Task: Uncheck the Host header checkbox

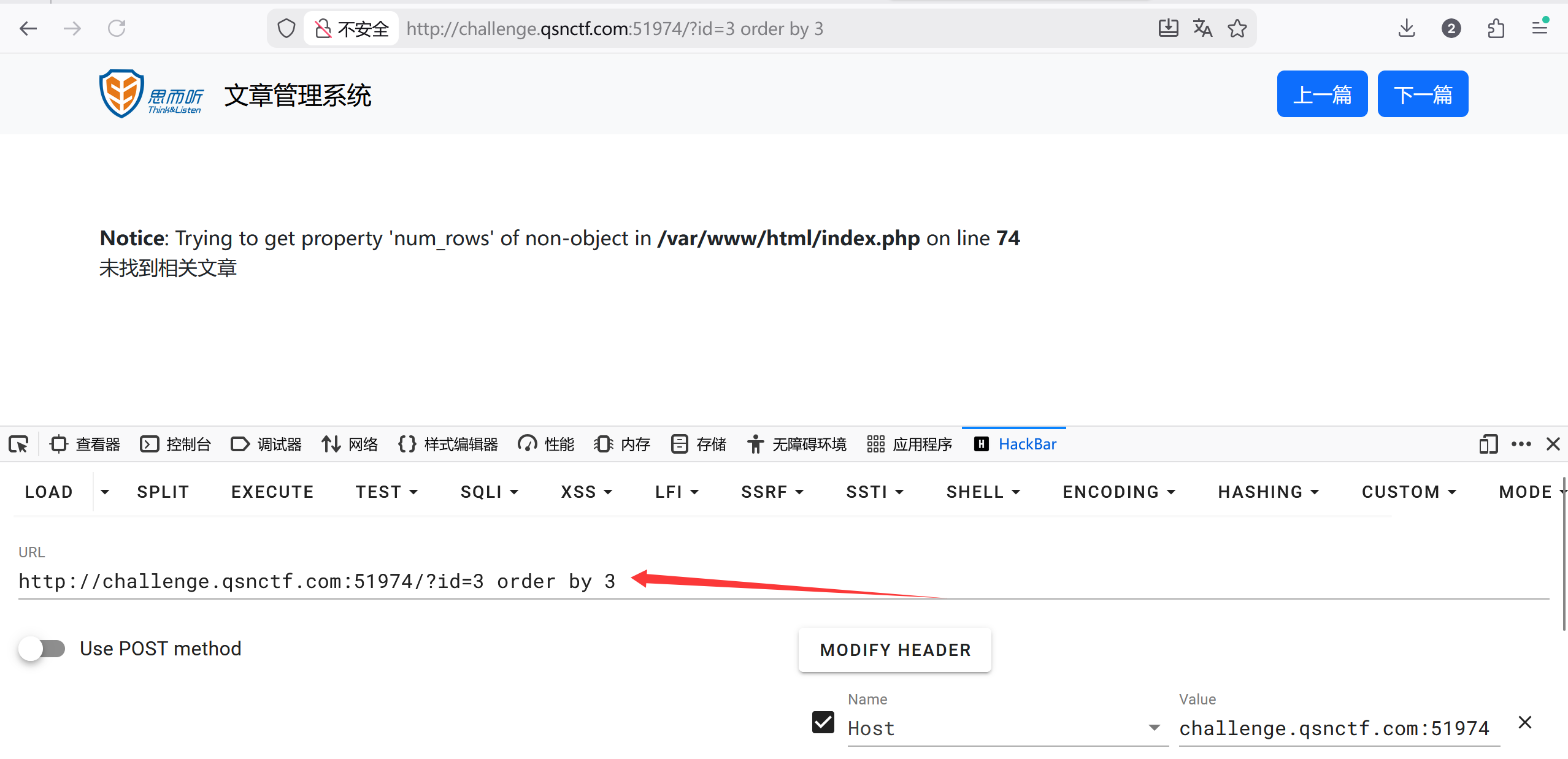Action: (x=823, y=722)
